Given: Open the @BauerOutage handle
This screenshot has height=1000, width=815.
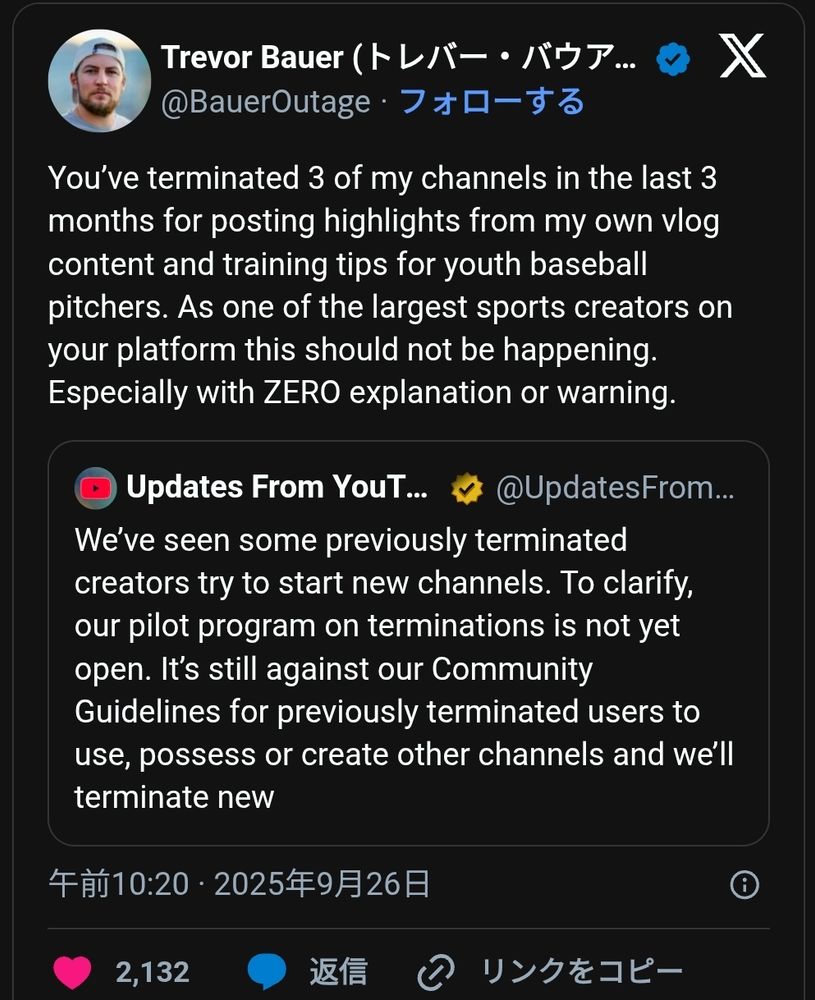Looking at the screenshot, I should (265, 102).
